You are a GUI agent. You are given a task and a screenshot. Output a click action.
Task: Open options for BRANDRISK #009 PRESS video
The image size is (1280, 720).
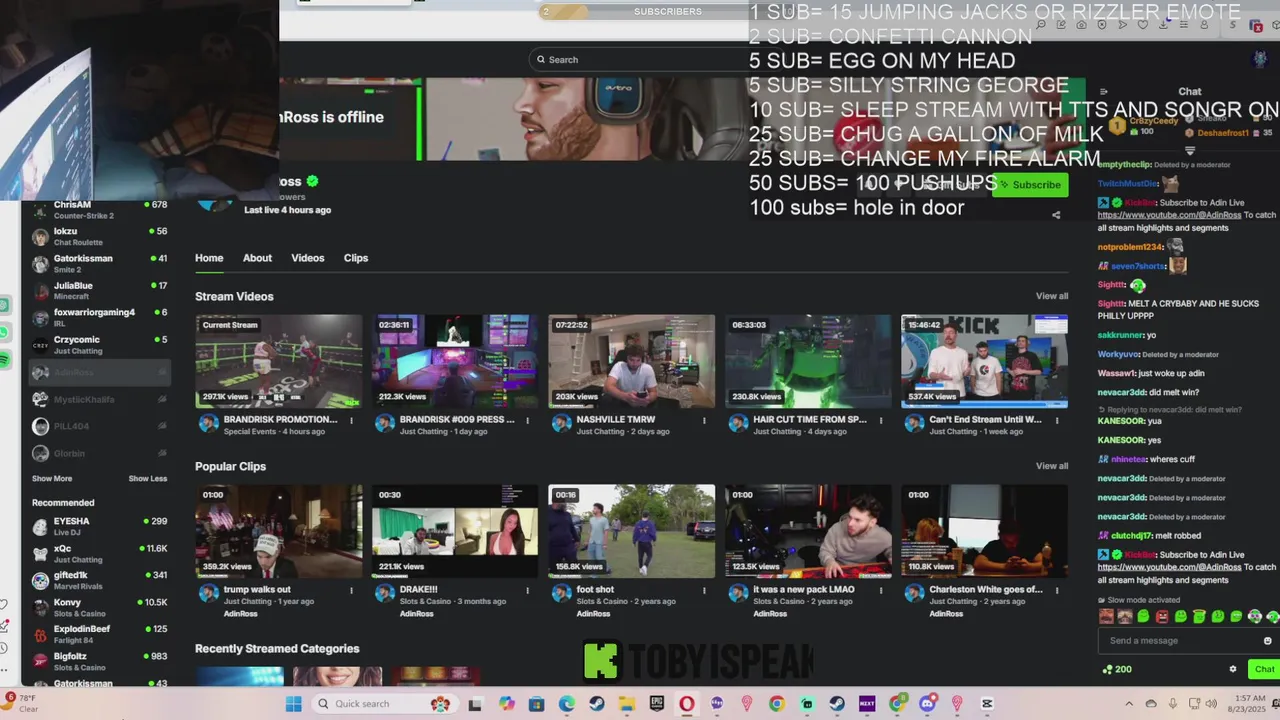(528, 420)
